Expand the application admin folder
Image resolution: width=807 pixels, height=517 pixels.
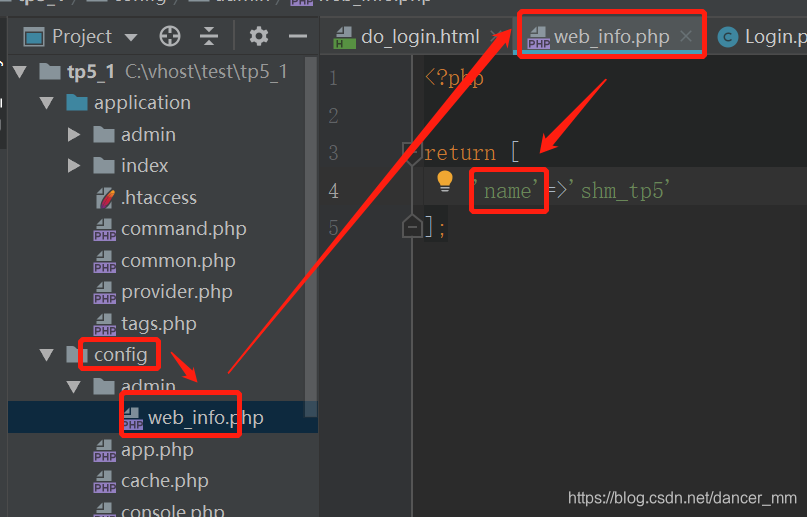pos(74,135)
